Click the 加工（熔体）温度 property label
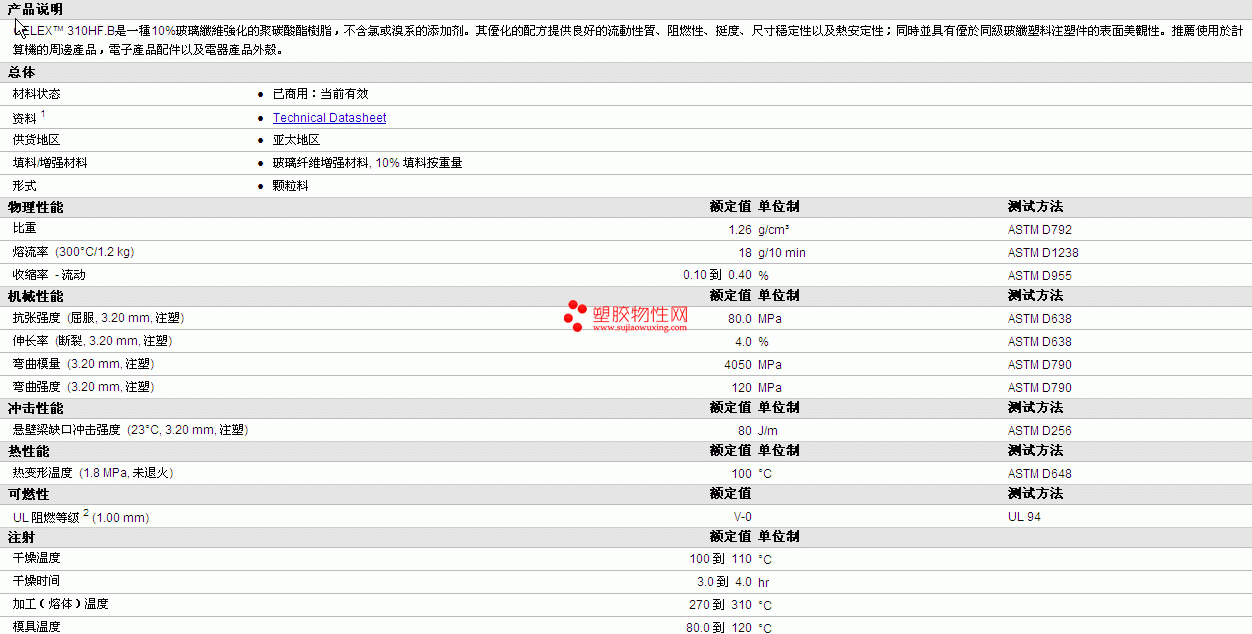The height and width of the screenshot is (634, 1252). click(x=61, y=605)
